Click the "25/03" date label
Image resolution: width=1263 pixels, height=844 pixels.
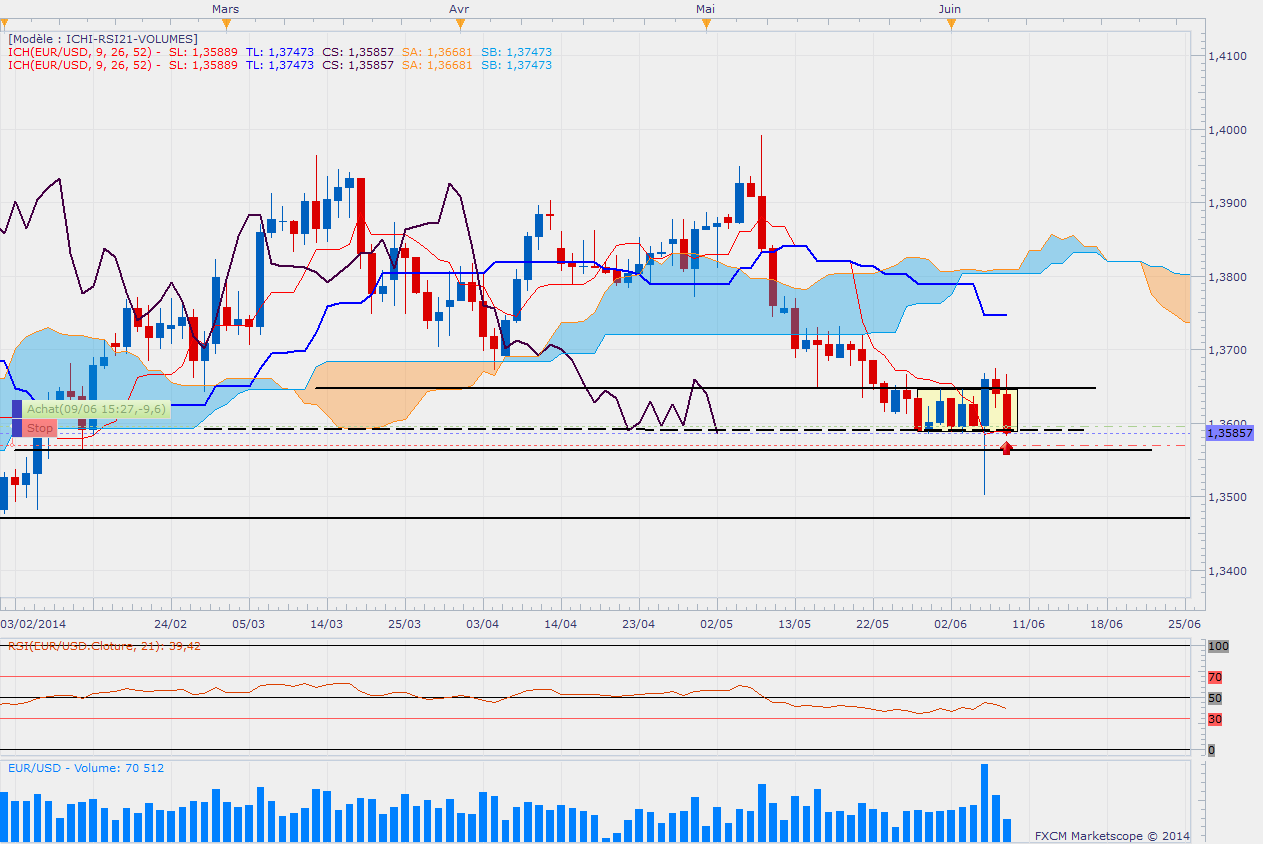(x=404, y=623)
